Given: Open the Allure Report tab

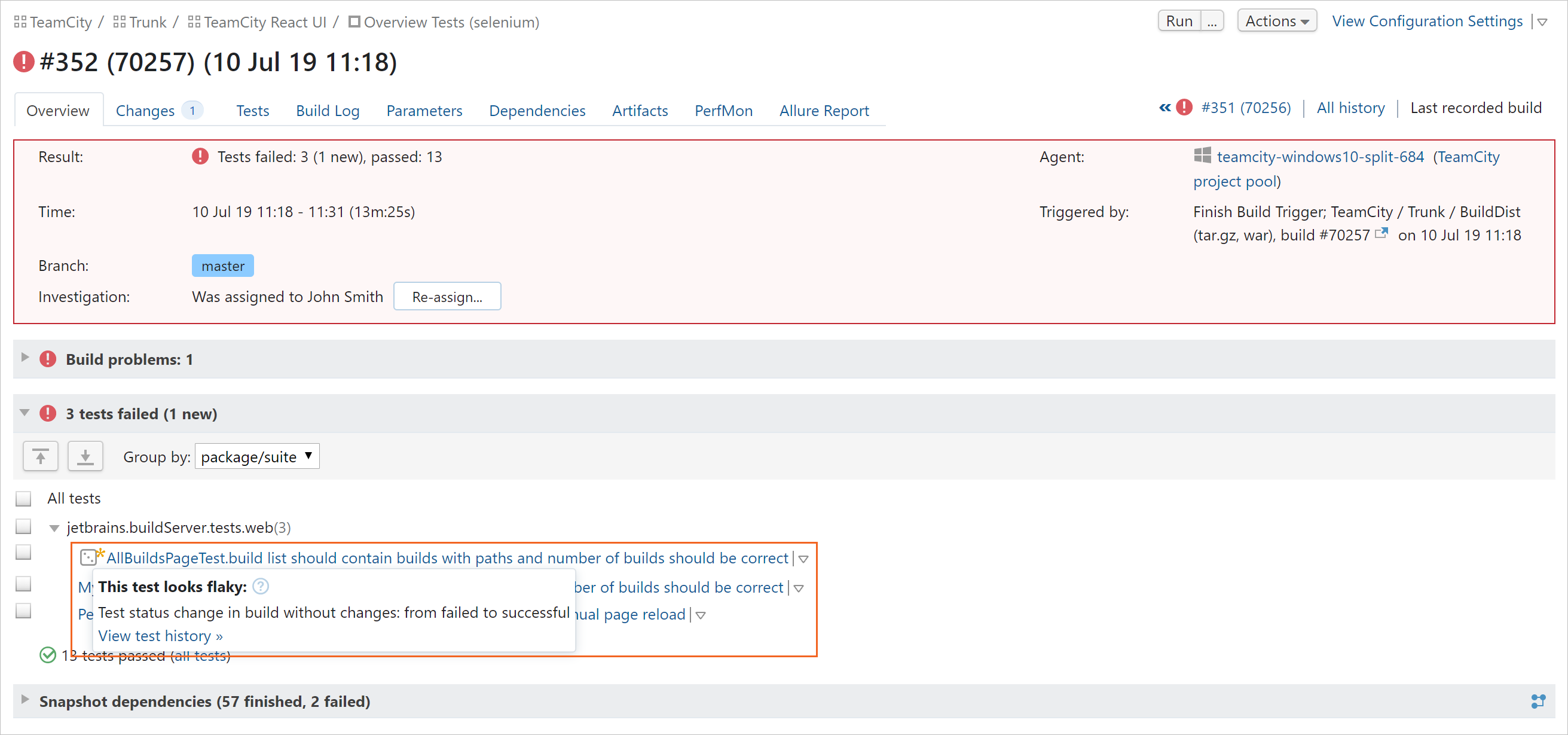Looking at the screenshot, I should click(824, 110).
